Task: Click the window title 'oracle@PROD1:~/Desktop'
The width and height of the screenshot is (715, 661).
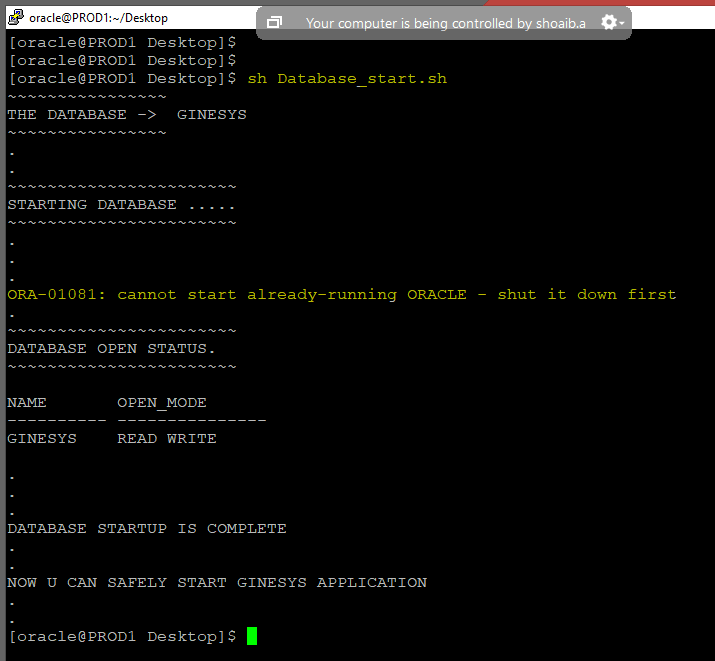Action: [x=98, y=18]
